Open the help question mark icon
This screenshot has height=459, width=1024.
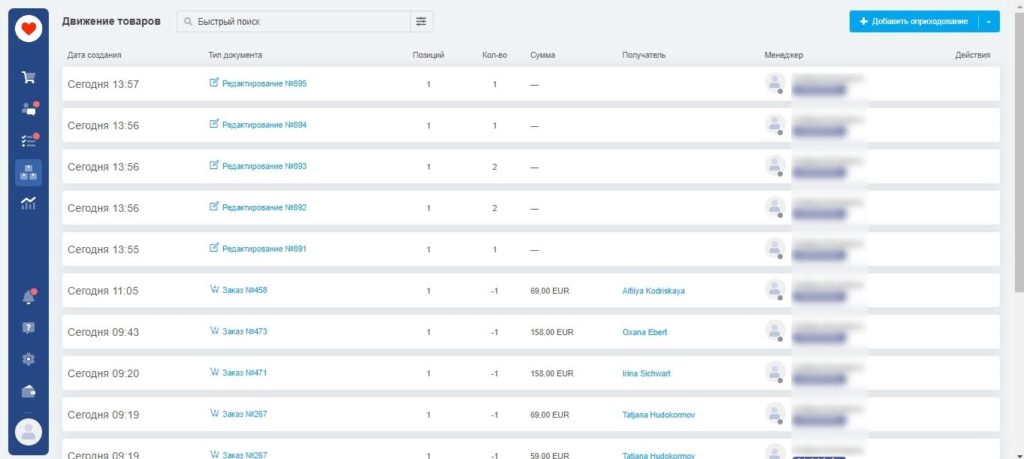click(x=29, y=328)
